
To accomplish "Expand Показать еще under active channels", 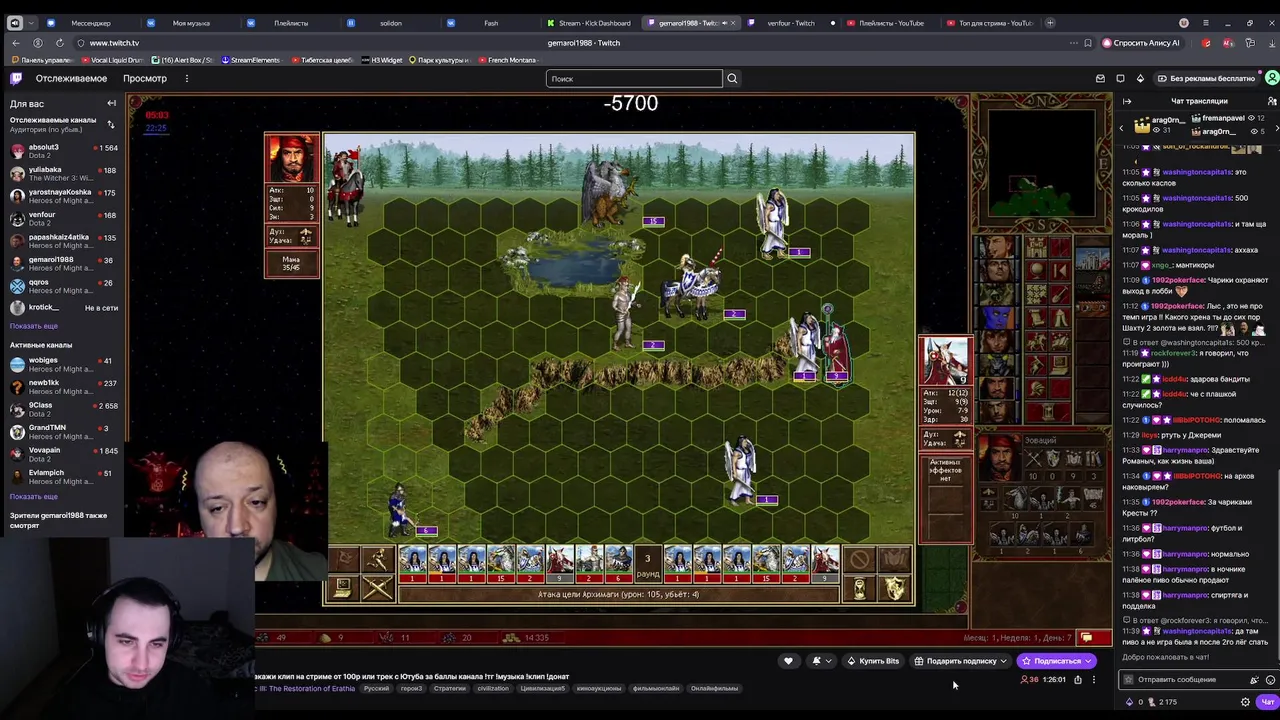I will tap(34, 497).
